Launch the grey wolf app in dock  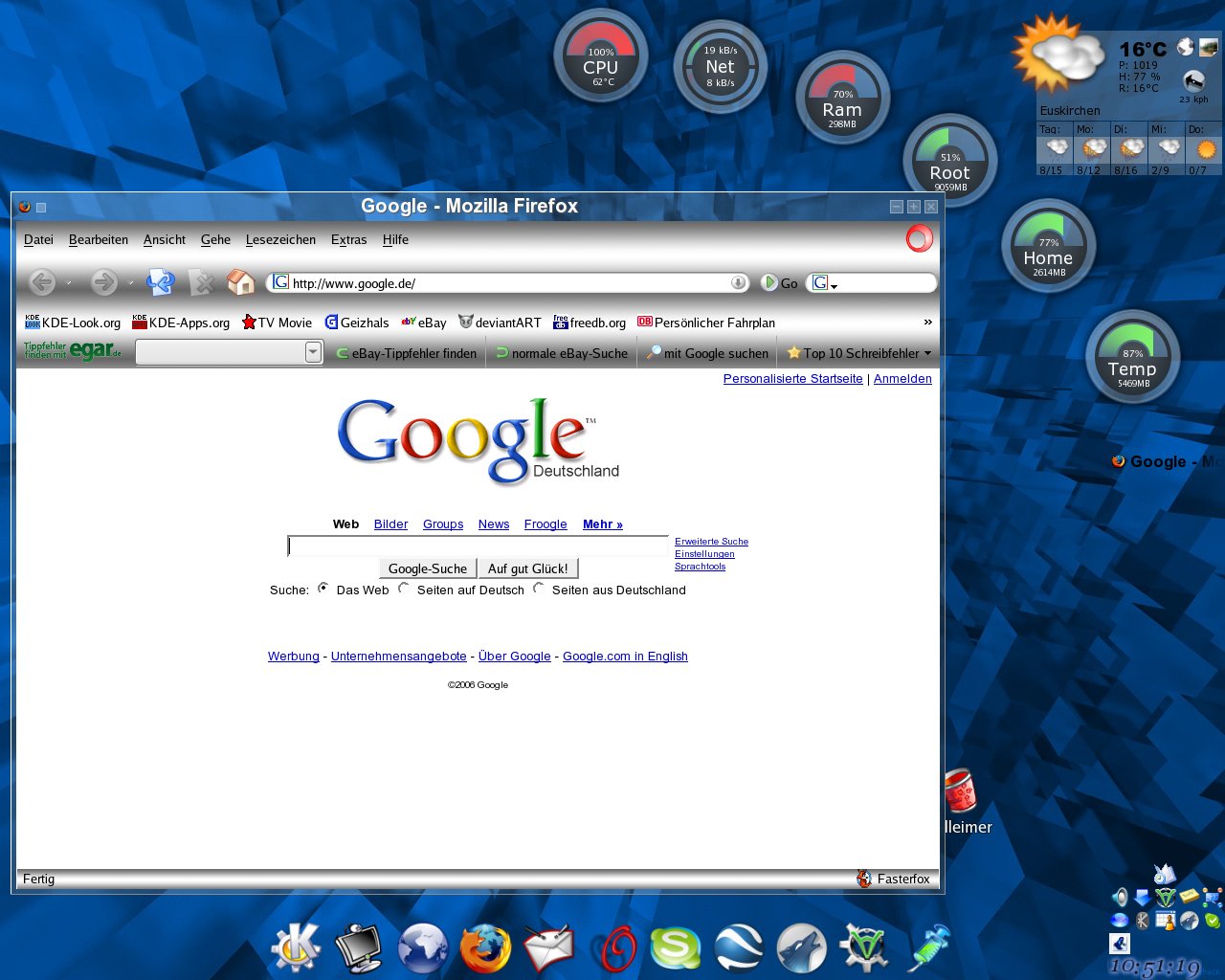[802, 948]
